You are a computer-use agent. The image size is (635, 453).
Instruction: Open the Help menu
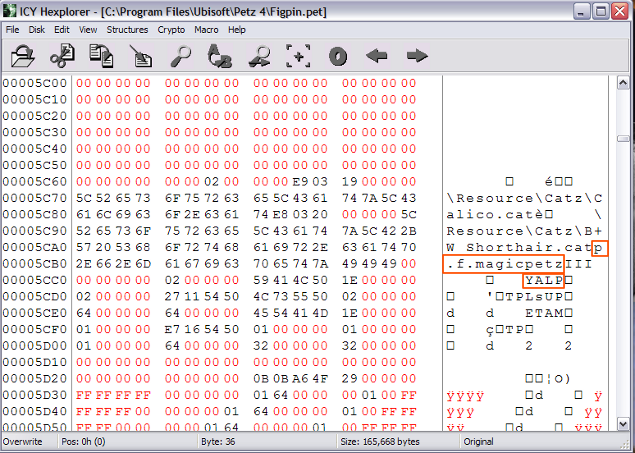click(x=237, y=30)
